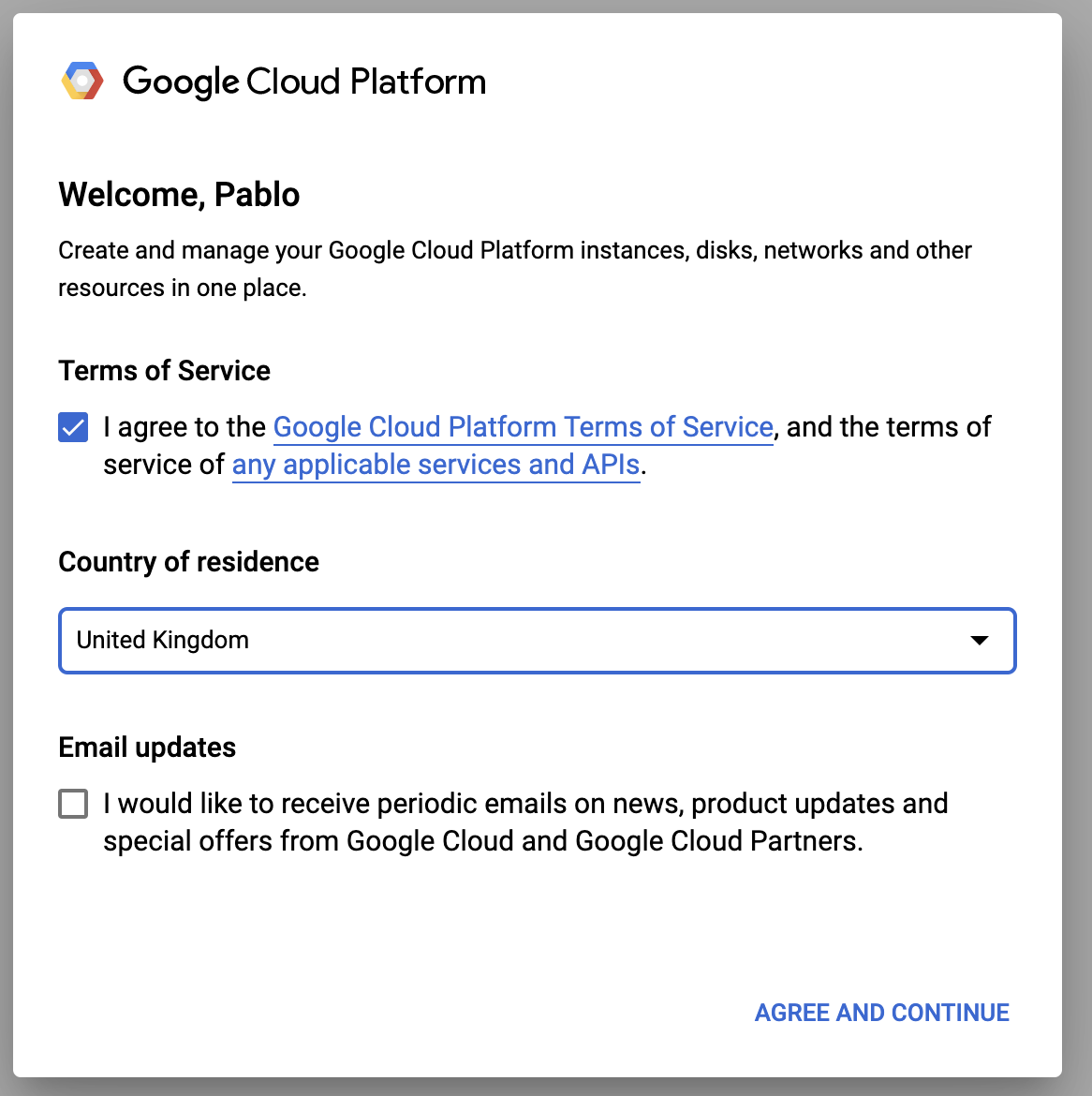Open the applicable services and APIs link

436,464
